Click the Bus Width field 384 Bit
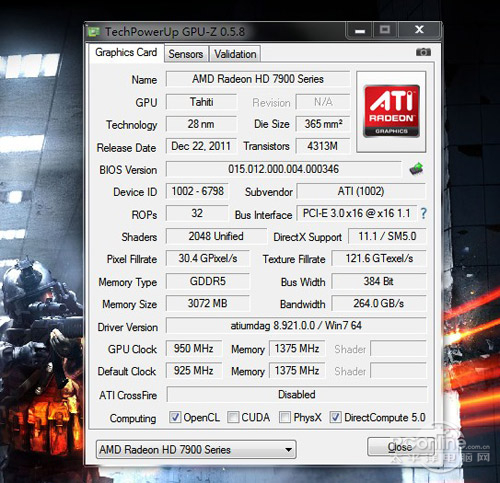 379,281
